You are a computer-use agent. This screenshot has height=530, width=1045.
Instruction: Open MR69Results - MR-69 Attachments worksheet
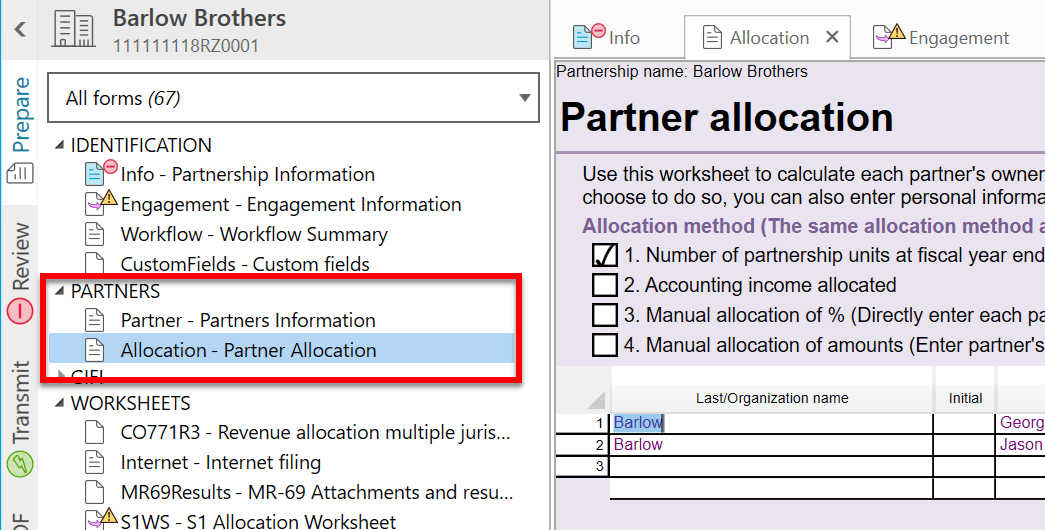click(317, 493)
